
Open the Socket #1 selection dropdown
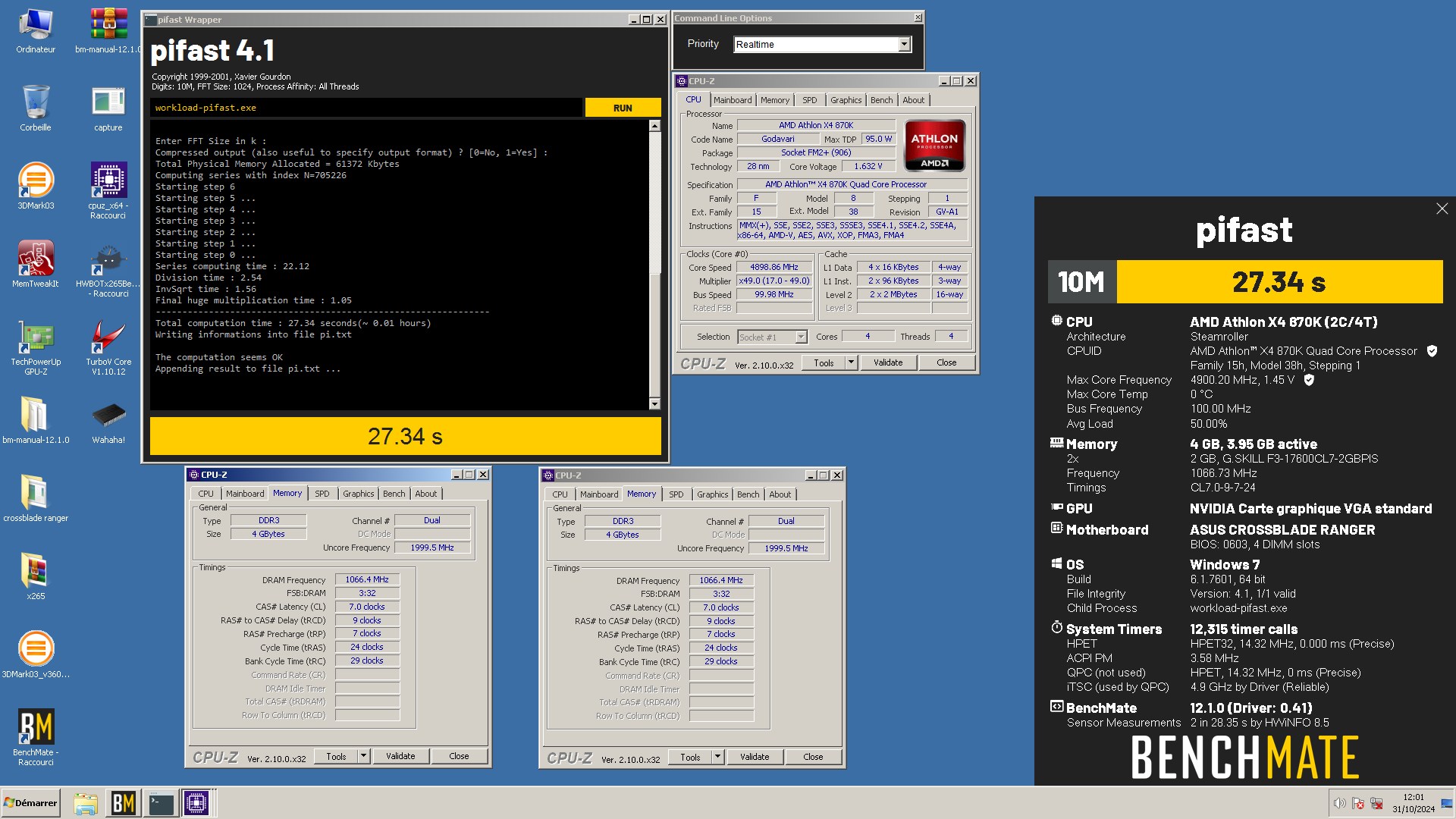(x=772, y=337)
